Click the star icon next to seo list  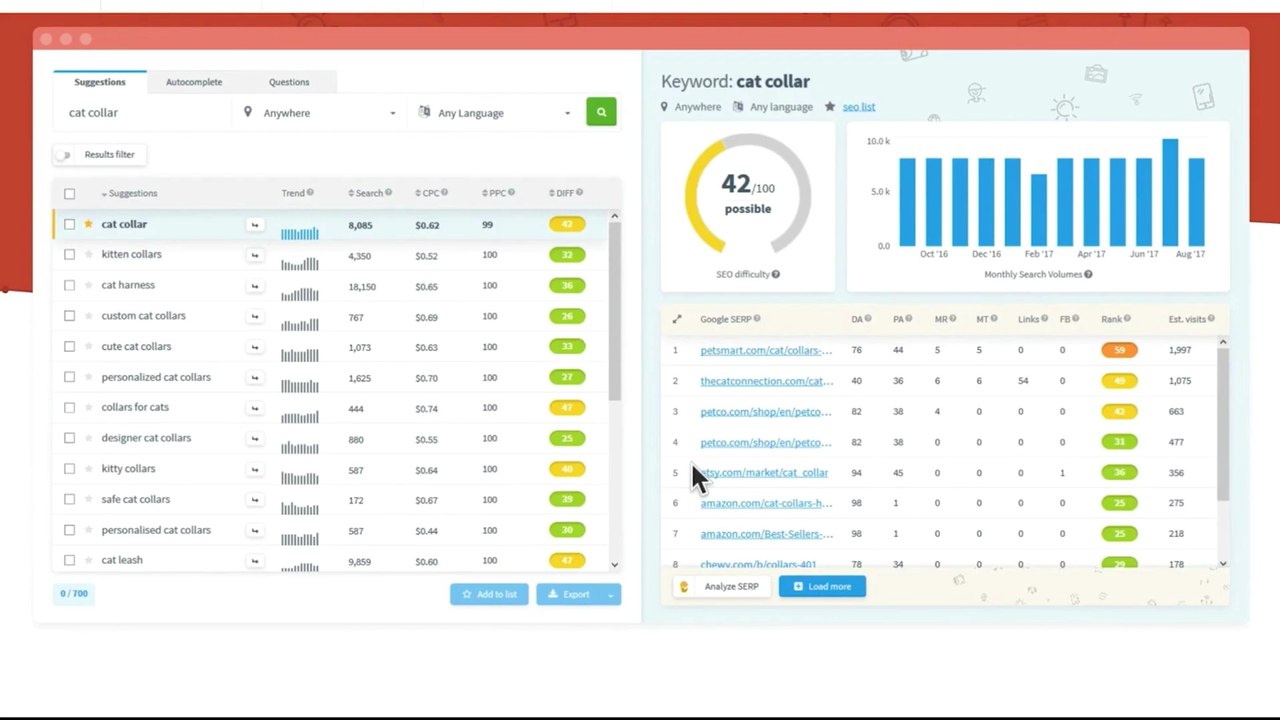point(830,106)
